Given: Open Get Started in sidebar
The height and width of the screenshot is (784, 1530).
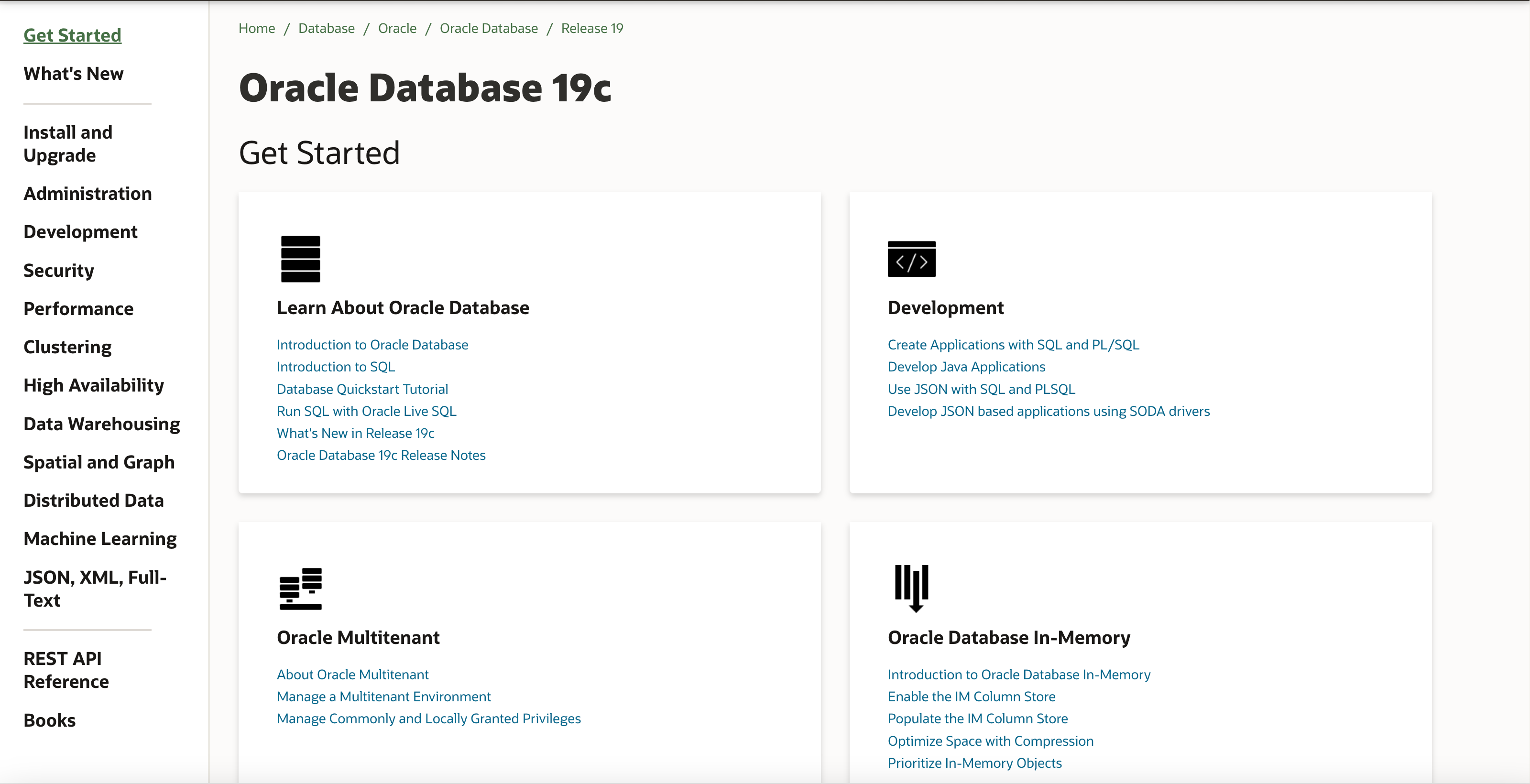Looking at the screenshot, I should pyautogui.click(x=72, y=35).
